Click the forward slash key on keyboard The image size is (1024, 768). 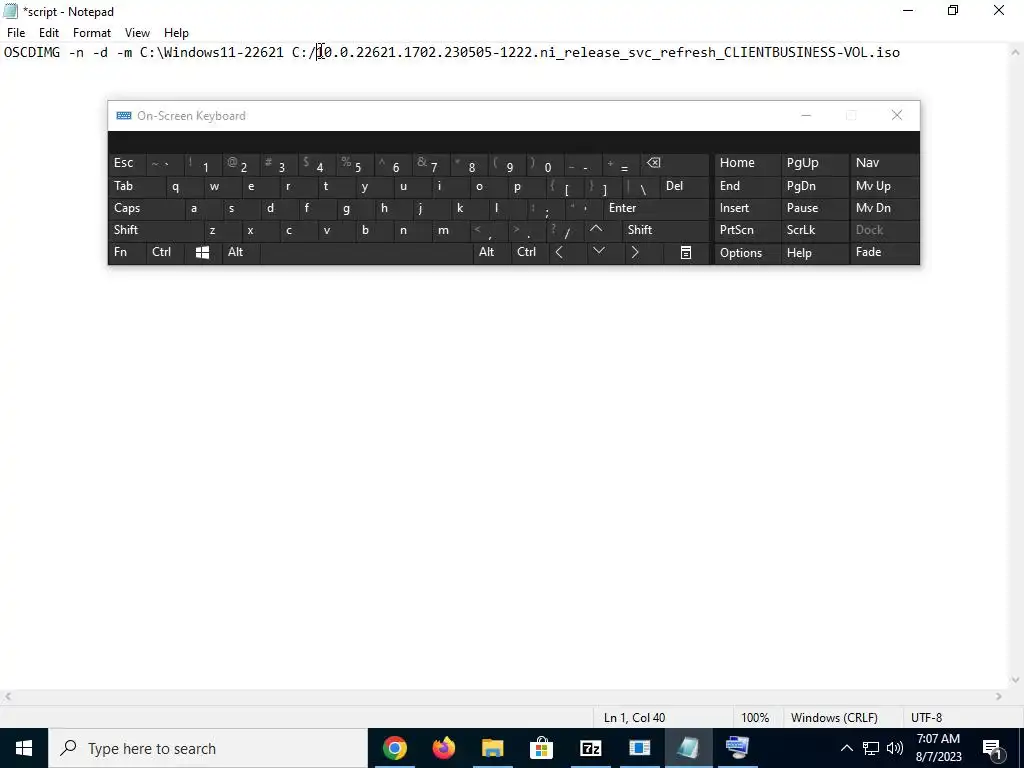click(566, 230)
